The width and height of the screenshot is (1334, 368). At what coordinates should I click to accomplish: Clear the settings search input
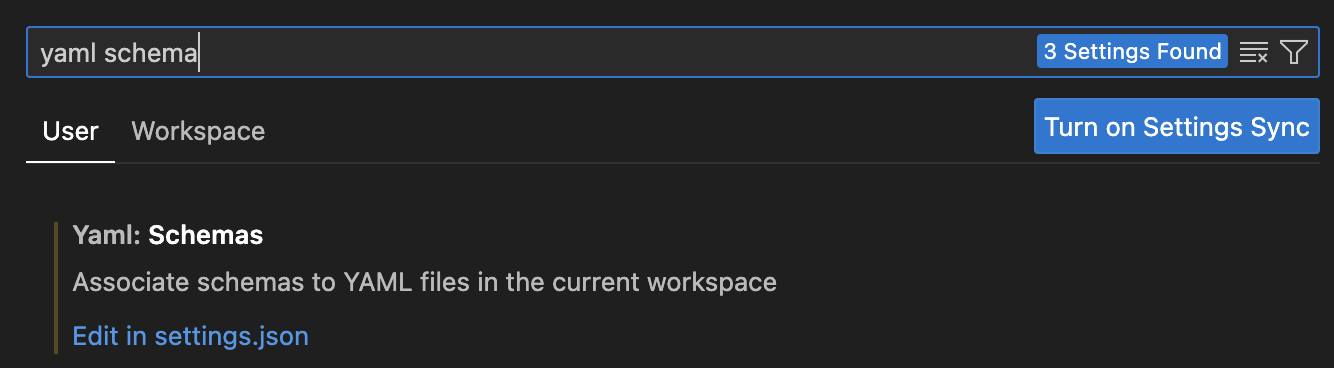(1253, 52)
